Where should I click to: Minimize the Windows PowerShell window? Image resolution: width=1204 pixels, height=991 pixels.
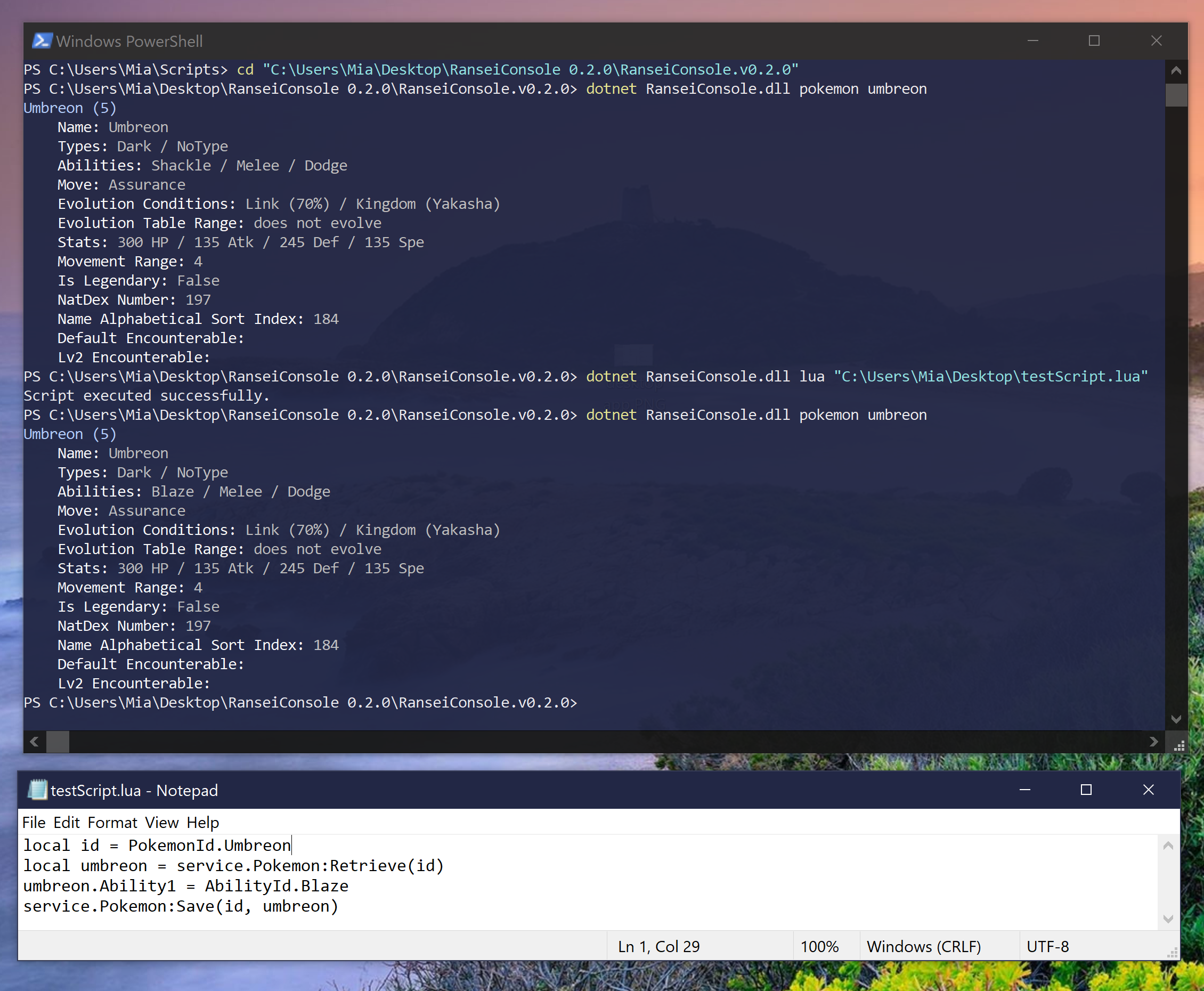click(1033, 41)
